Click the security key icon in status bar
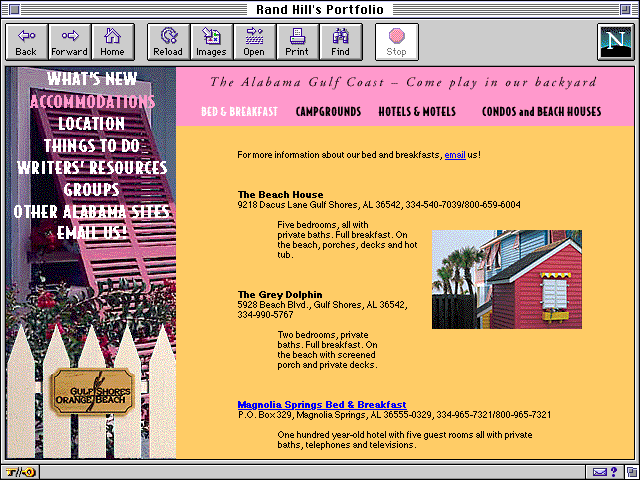Image resolution: width=640 pixels, height=480 pixels. point(20,473)
